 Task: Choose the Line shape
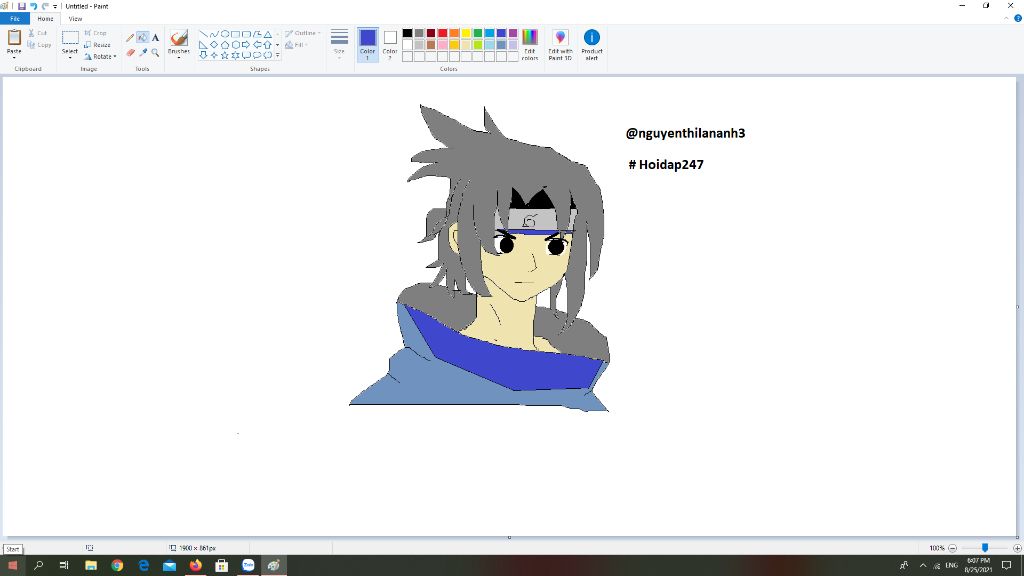click(x=203, y=34)
